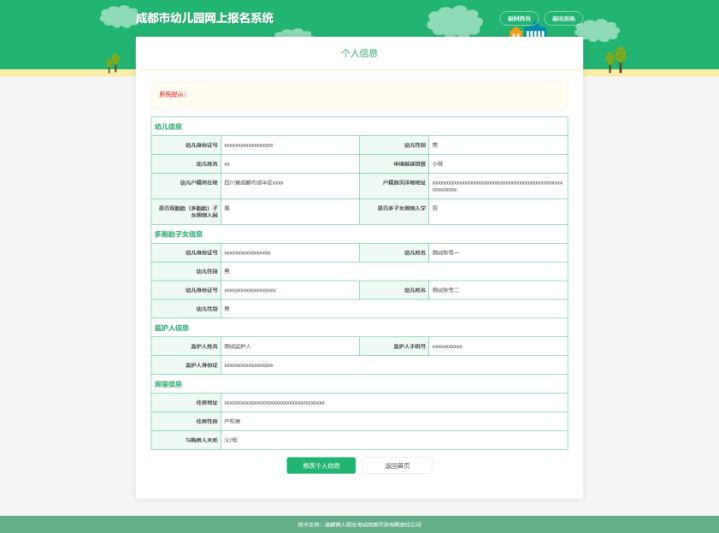Click the 技术支持 footer text
The width and height of the screenshot is (719, 533).
[360, 524]
